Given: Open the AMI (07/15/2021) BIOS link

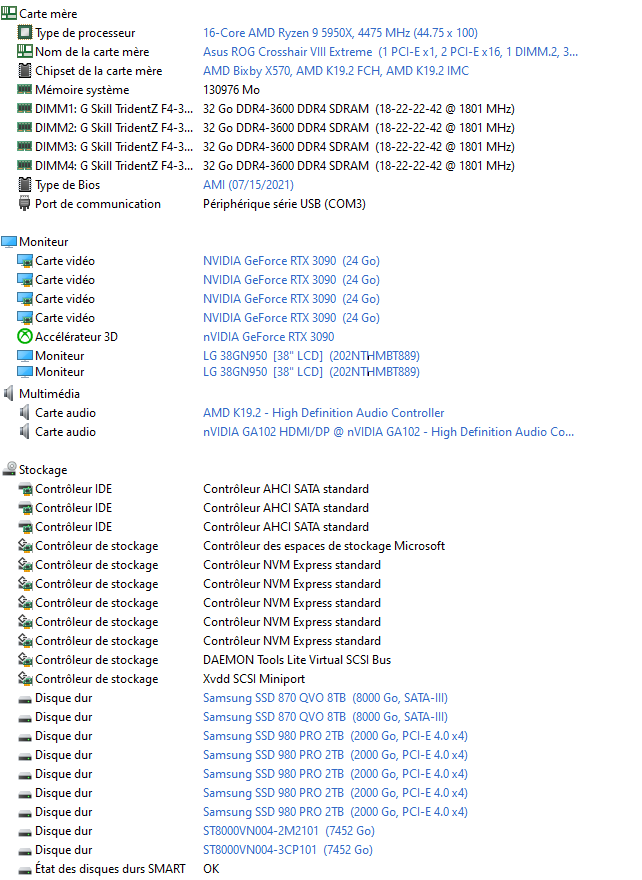Looking at the screenshot, I should [x=248, y=185].
